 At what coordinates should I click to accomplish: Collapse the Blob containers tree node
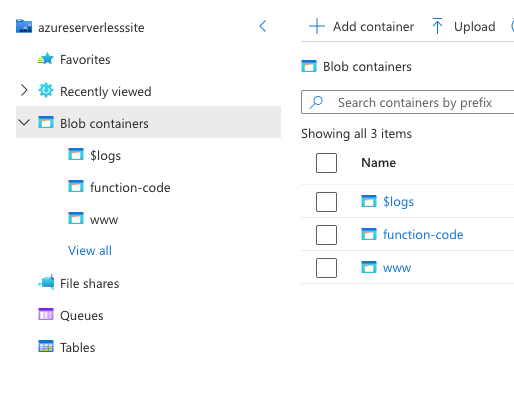pos(24,122)
